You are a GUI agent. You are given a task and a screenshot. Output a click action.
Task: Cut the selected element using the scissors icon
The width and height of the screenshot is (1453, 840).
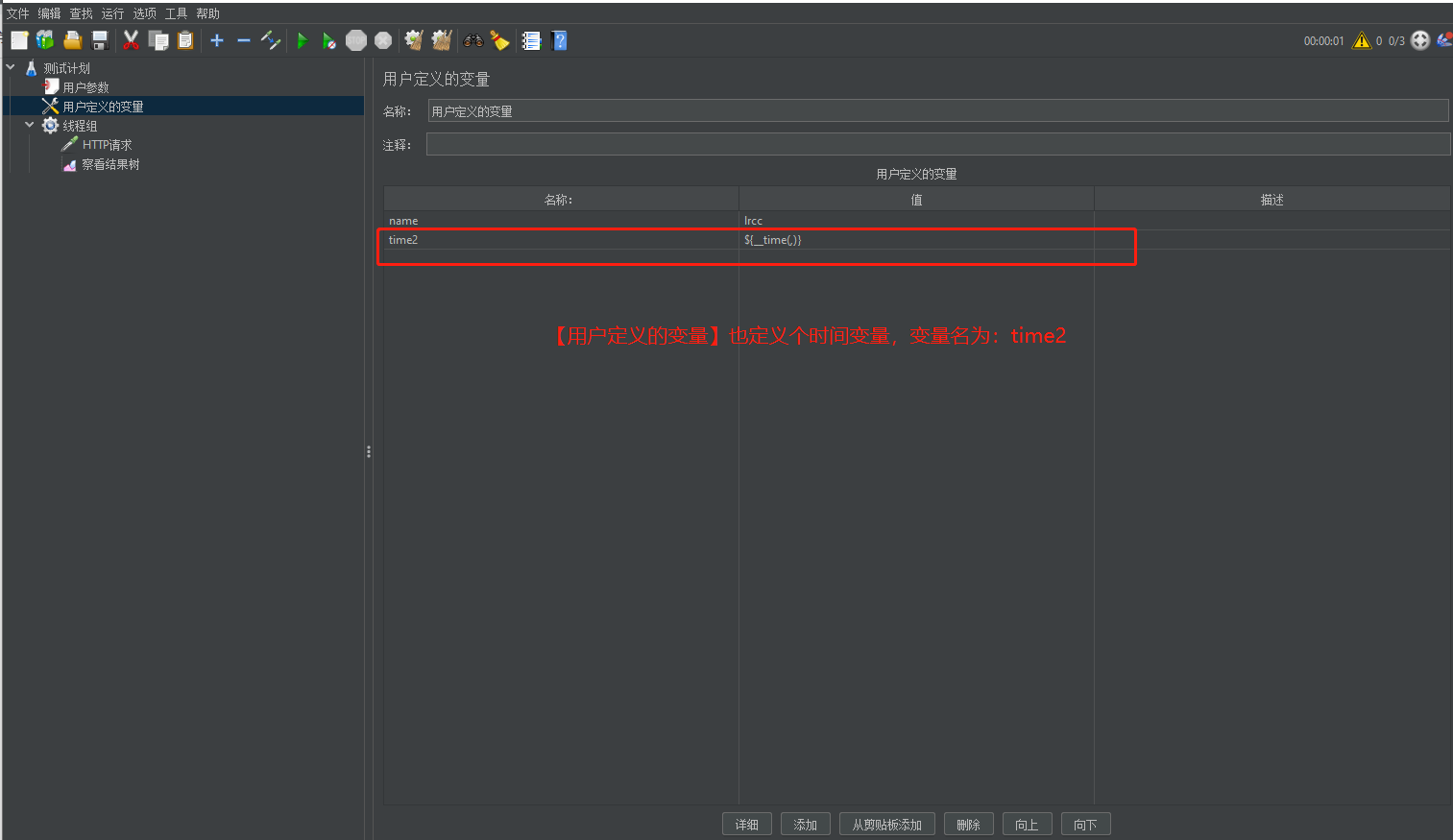(x=132, y=40)
